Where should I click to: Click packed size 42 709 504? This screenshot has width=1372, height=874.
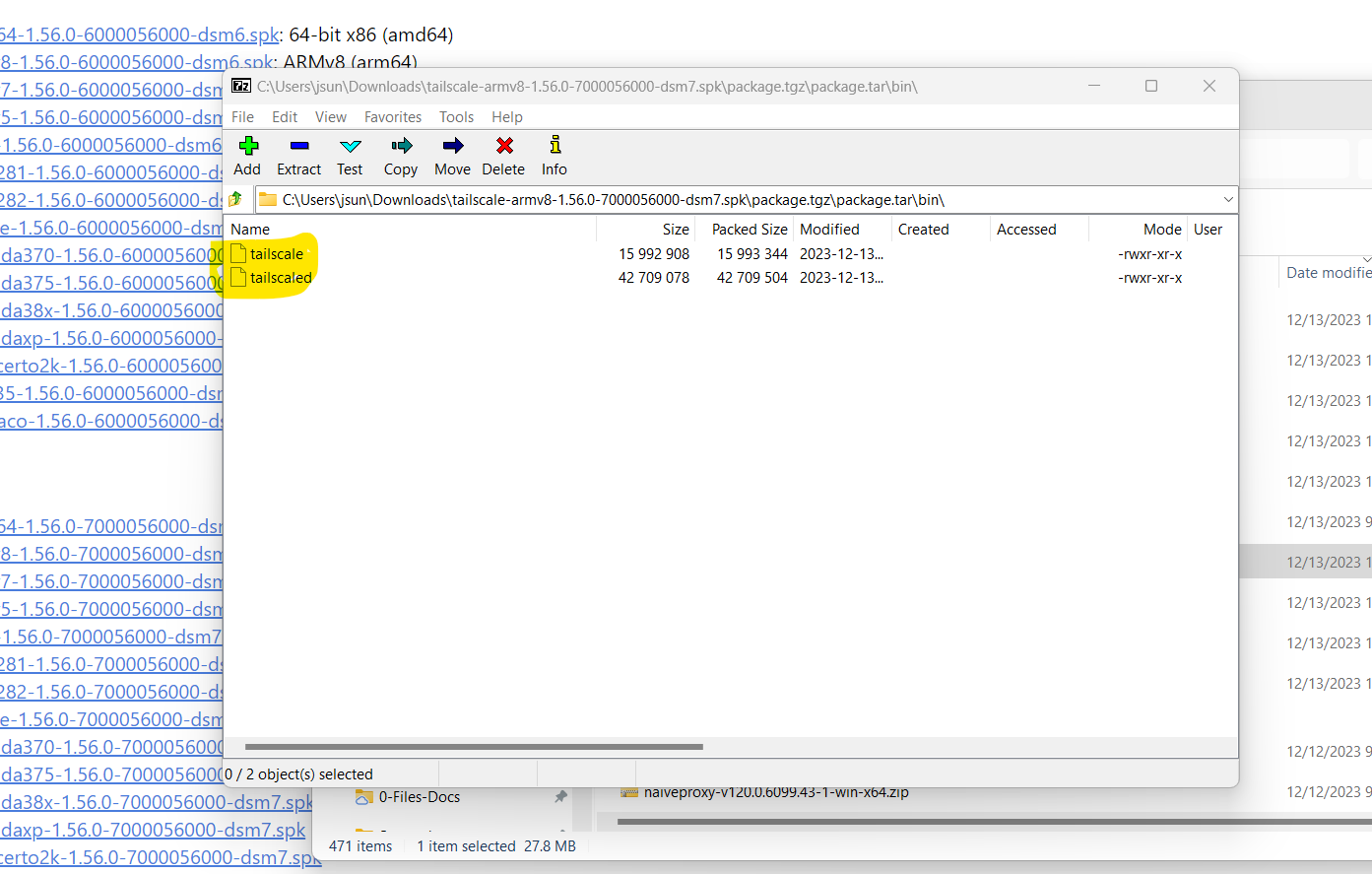pyautogui.click(x=752, y=277)
